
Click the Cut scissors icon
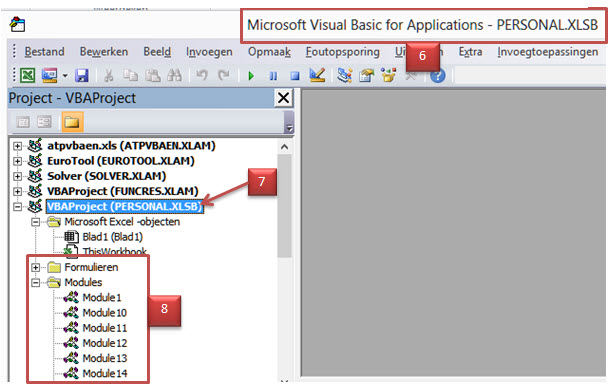coord(108,75)
